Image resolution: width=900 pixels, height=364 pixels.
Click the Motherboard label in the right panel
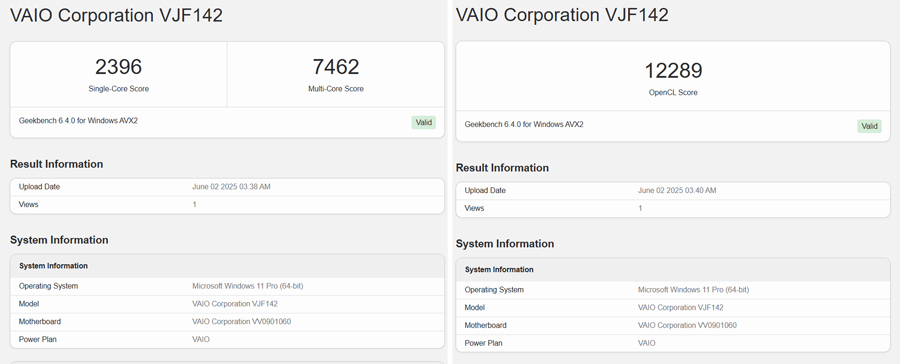coord(486,326)
